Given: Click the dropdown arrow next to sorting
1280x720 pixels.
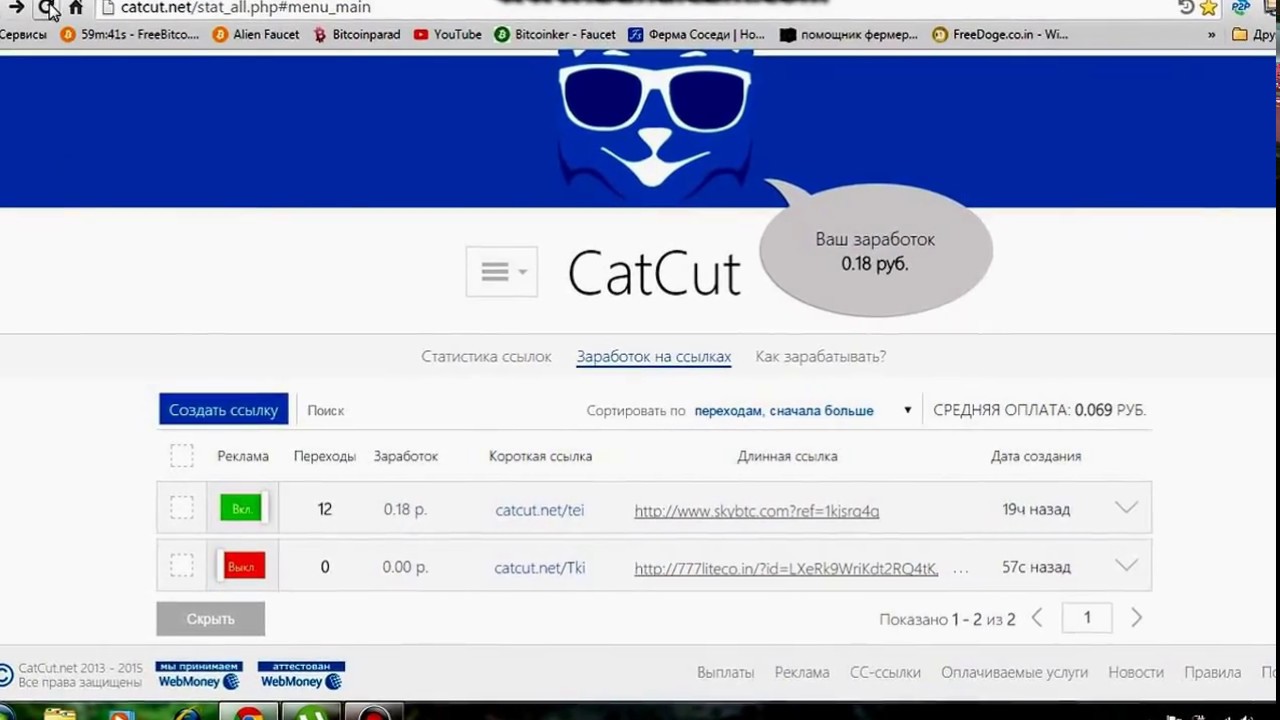Looking at the screenshot, I should point(908,410).
